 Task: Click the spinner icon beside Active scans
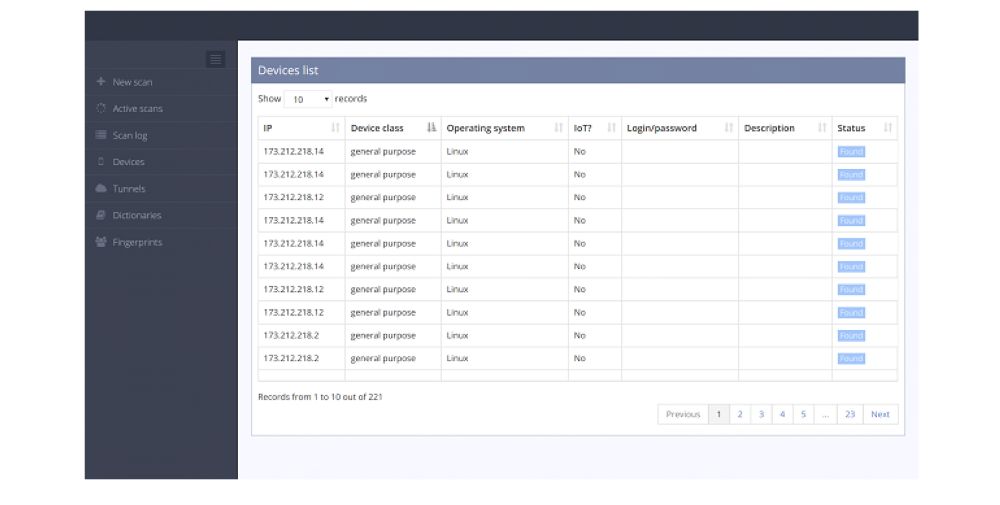coord(101,108)
